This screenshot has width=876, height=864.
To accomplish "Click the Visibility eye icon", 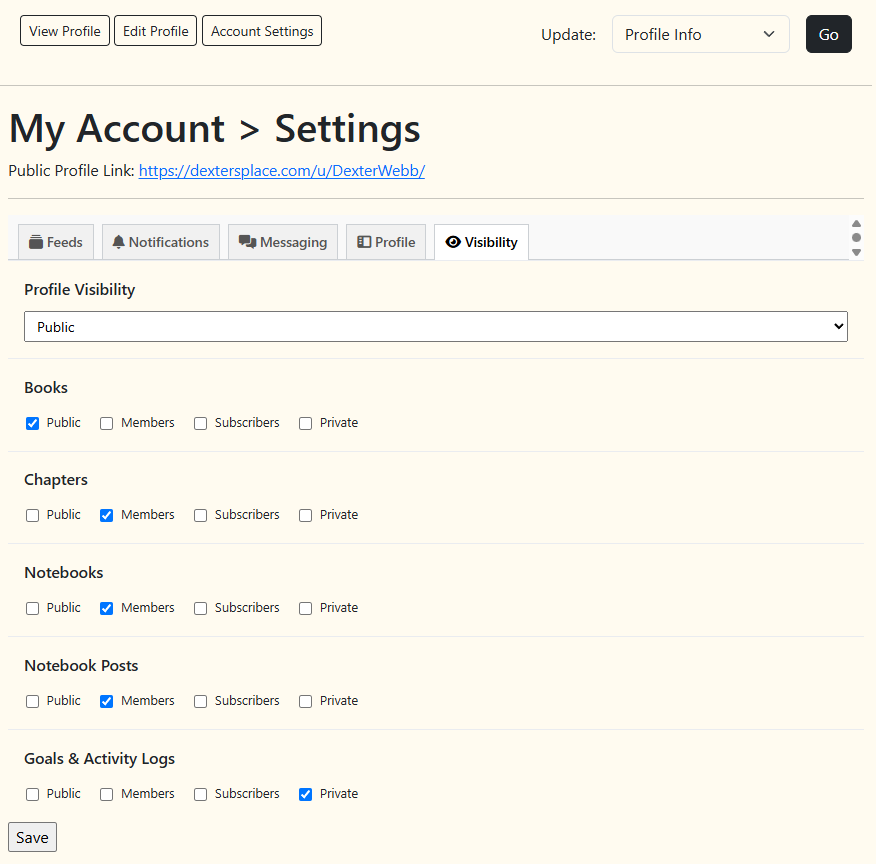I will click(x=453, y=242).
